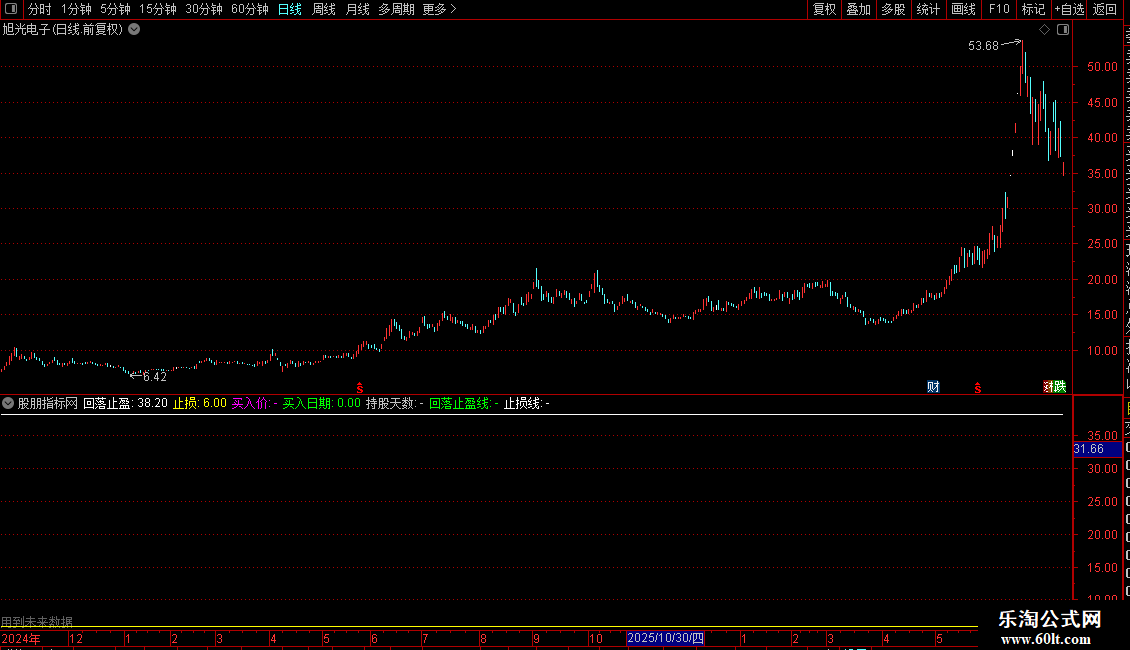The height and width of the screenshot is (650, 1130).
Task: Click the 标记 mark button
Action: pos(1033,9)
